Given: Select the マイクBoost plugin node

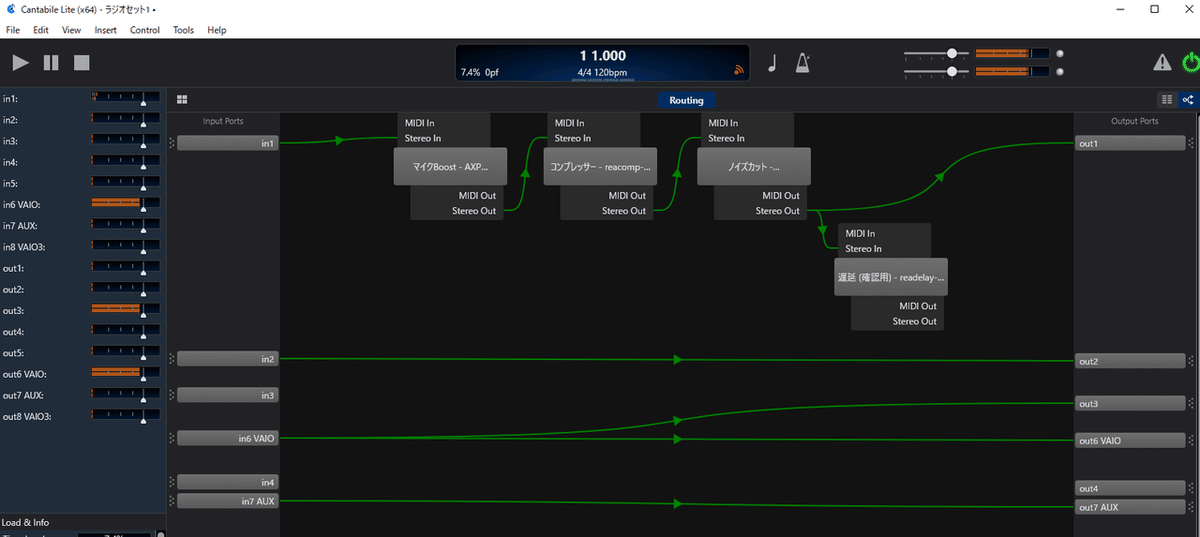Looking at the screenshot, I should click(449, 167).
